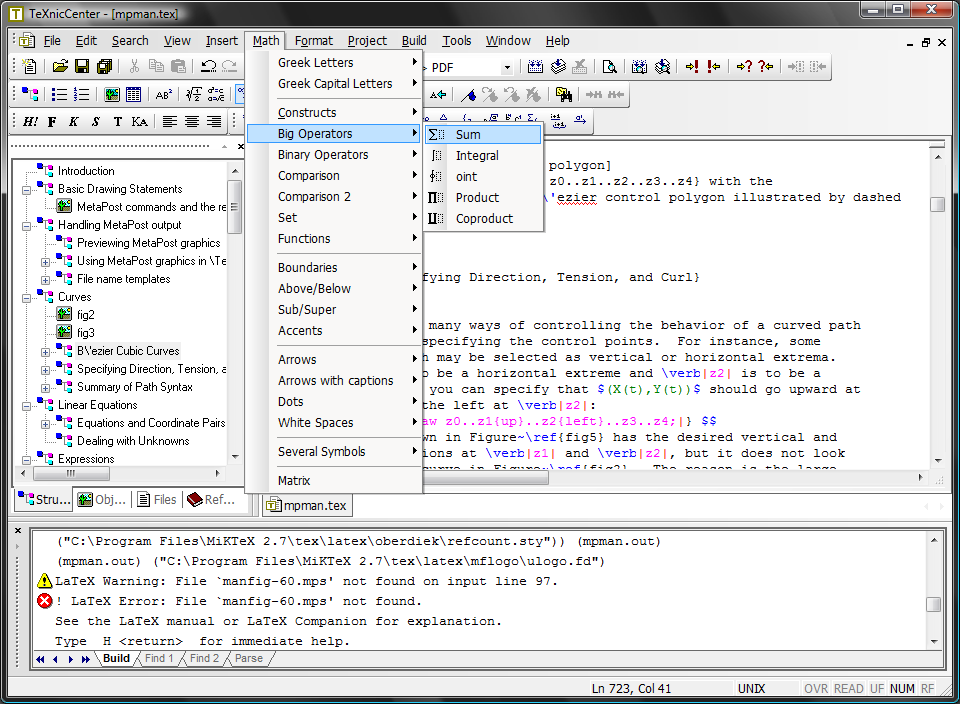Toggle the NUM indicator in the status bar
Screen dimensions: 960x704
[x=903, y=689]
